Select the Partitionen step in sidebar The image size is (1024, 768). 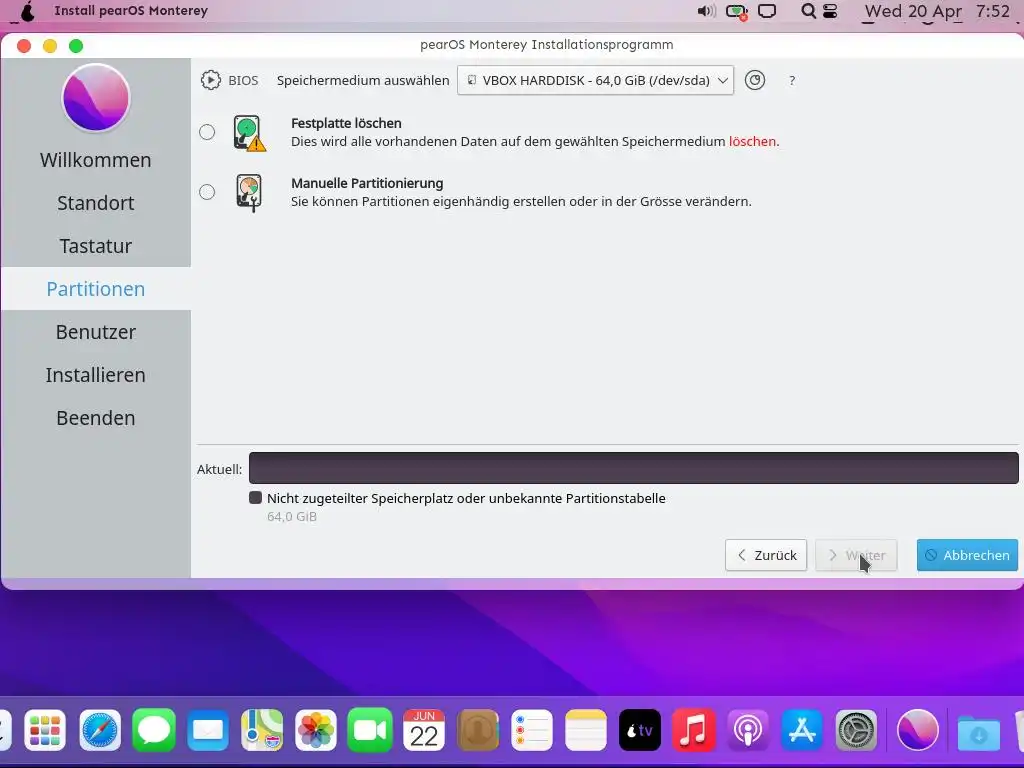[95, 289]
